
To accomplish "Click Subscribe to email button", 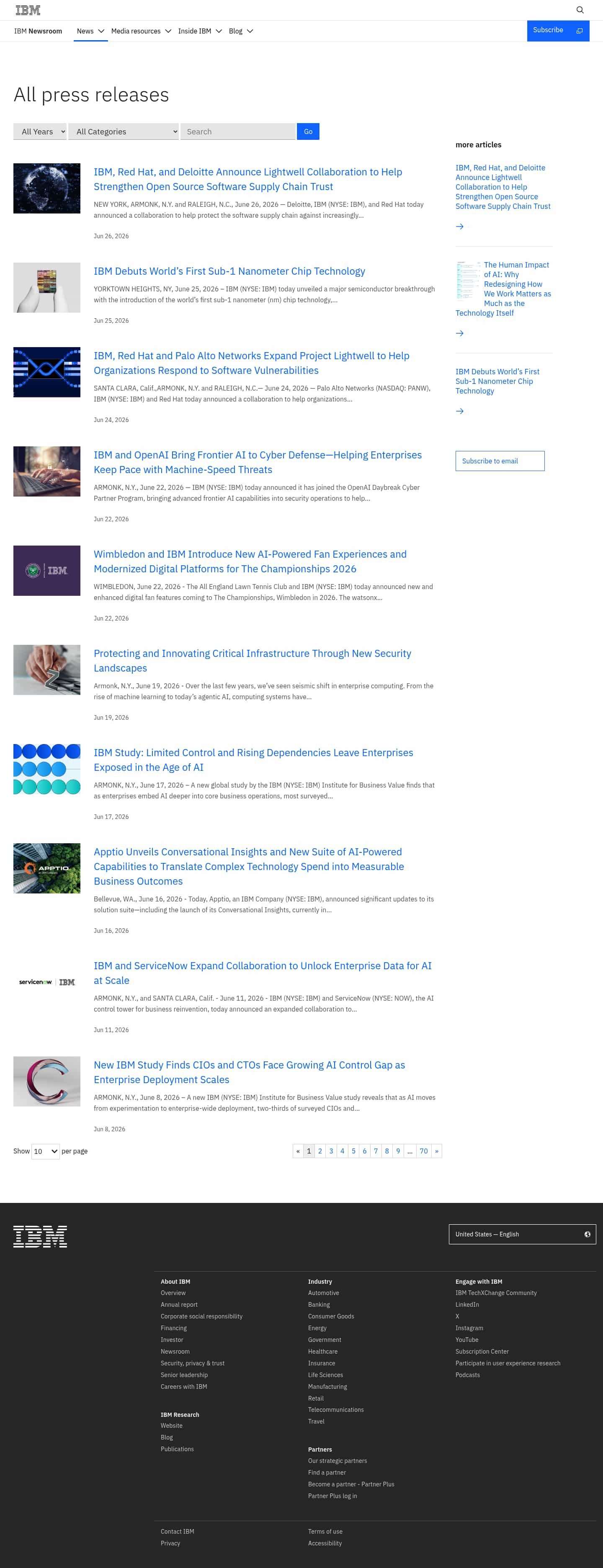I will (500, 461).
